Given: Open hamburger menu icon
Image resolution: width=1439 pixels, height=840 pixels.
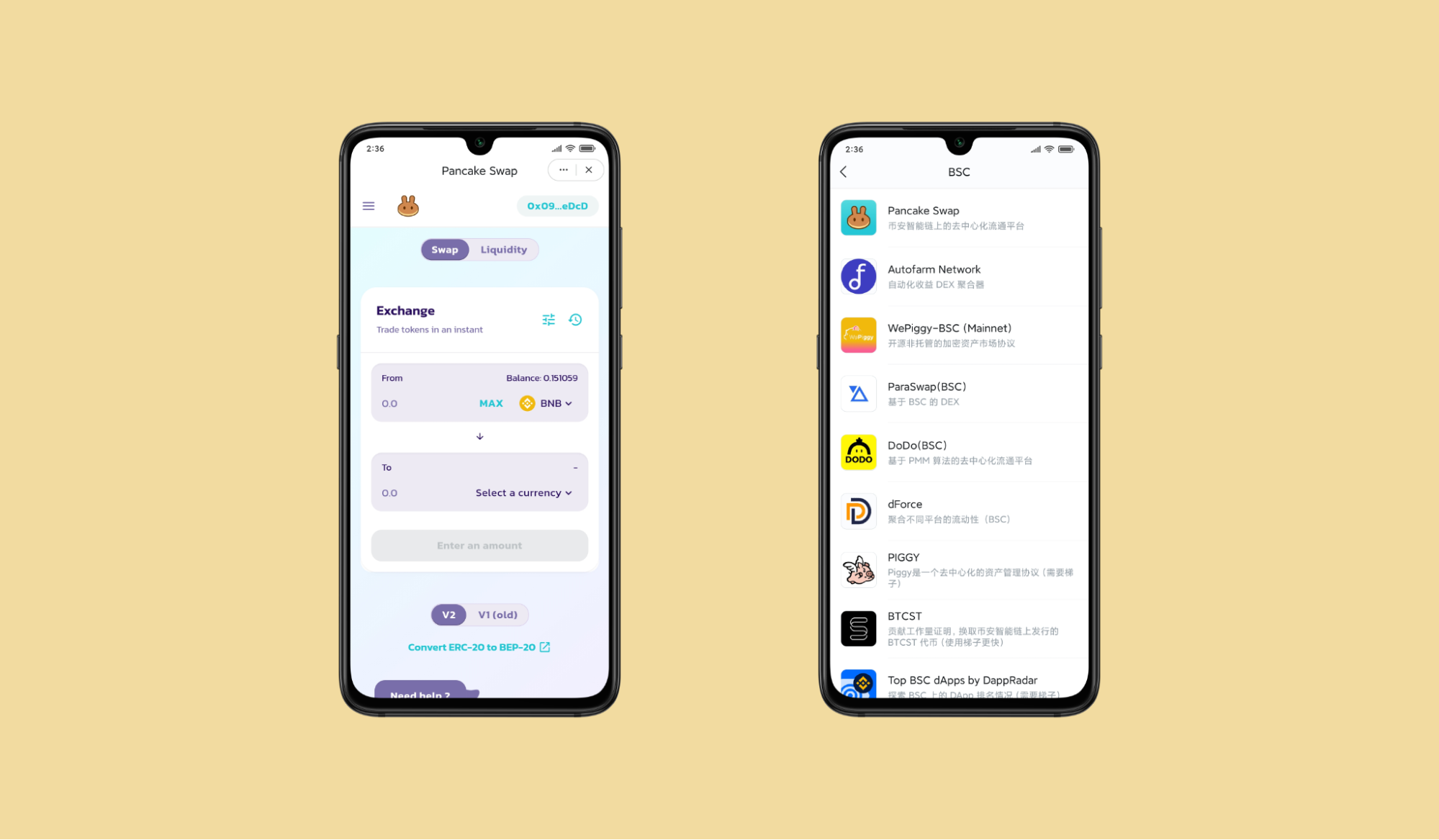Looking at the screenshot, I should tap(369, 206).
